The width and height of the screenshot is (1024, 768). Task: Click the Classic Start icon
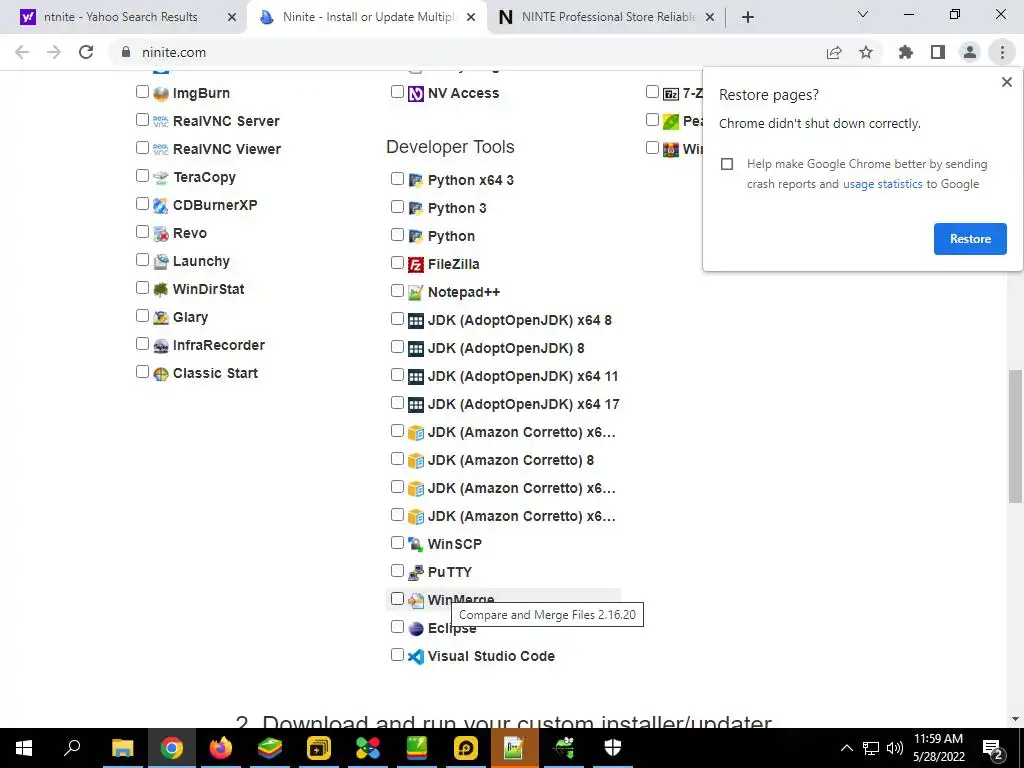pyautogui.click(x=161, y=374)
